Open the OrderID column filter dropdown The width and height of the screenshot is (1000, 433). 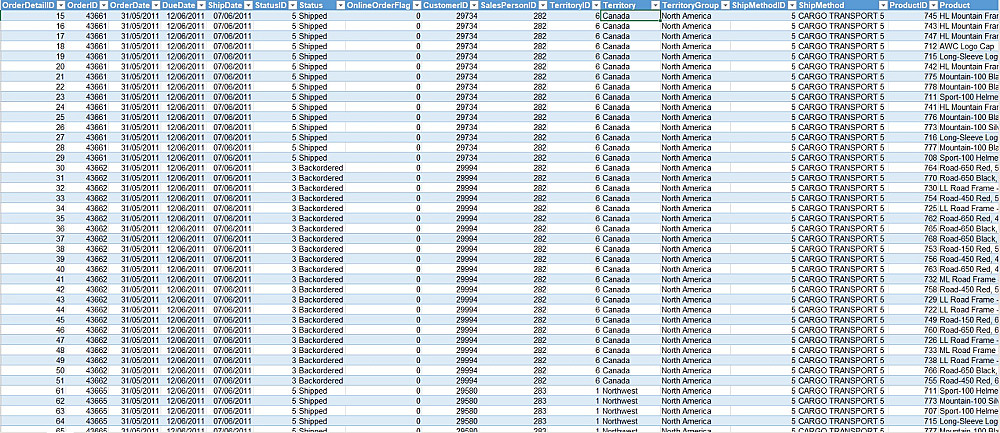[x=103, y=4]
